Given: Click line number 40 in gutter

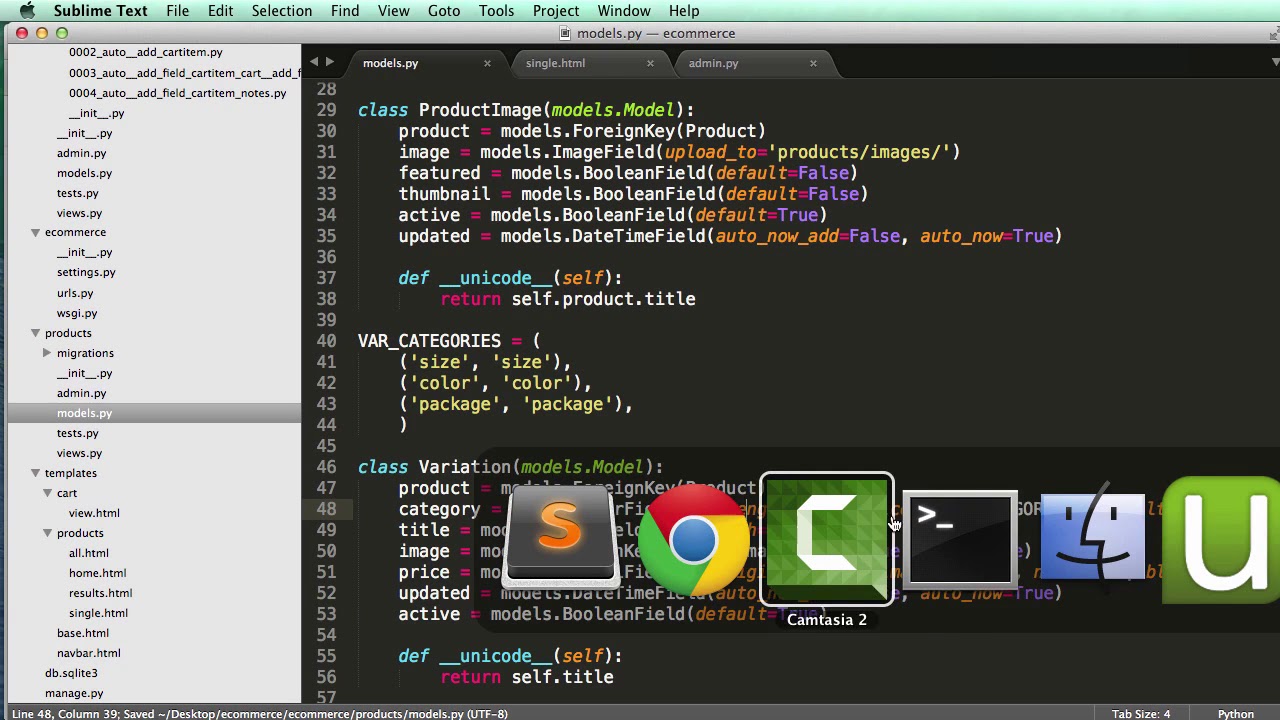Looking at the screenshot, I should coord(326,341).
